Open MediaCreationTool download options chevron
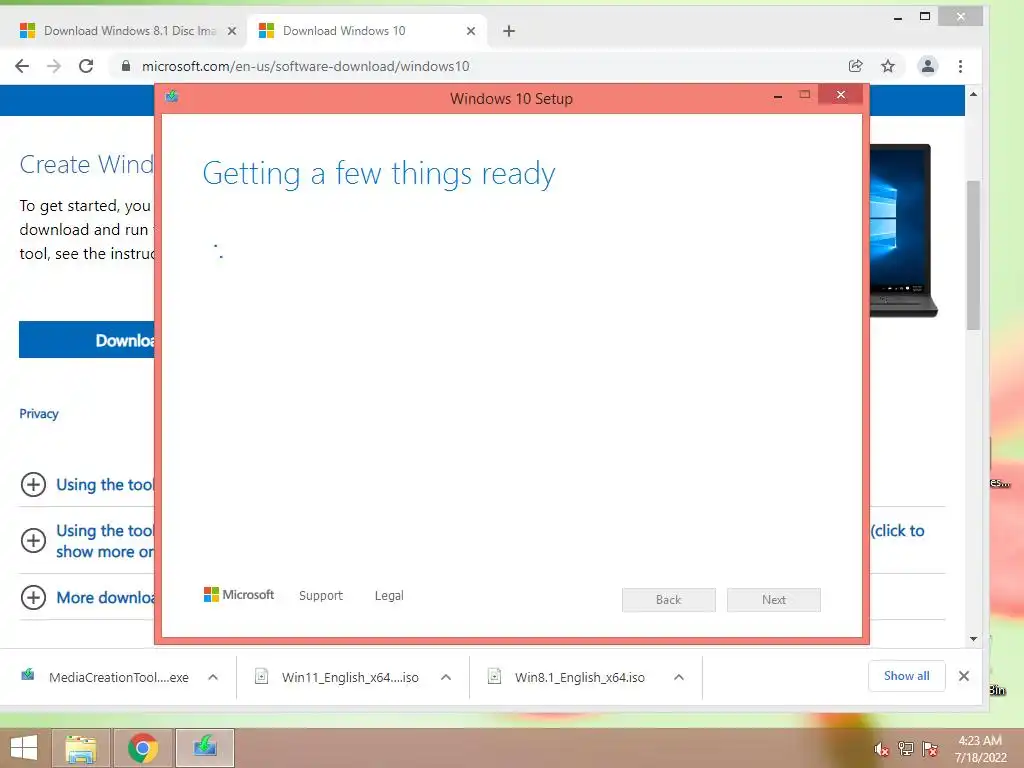This screenshot has width=1024, height=768. coord(213,677)
